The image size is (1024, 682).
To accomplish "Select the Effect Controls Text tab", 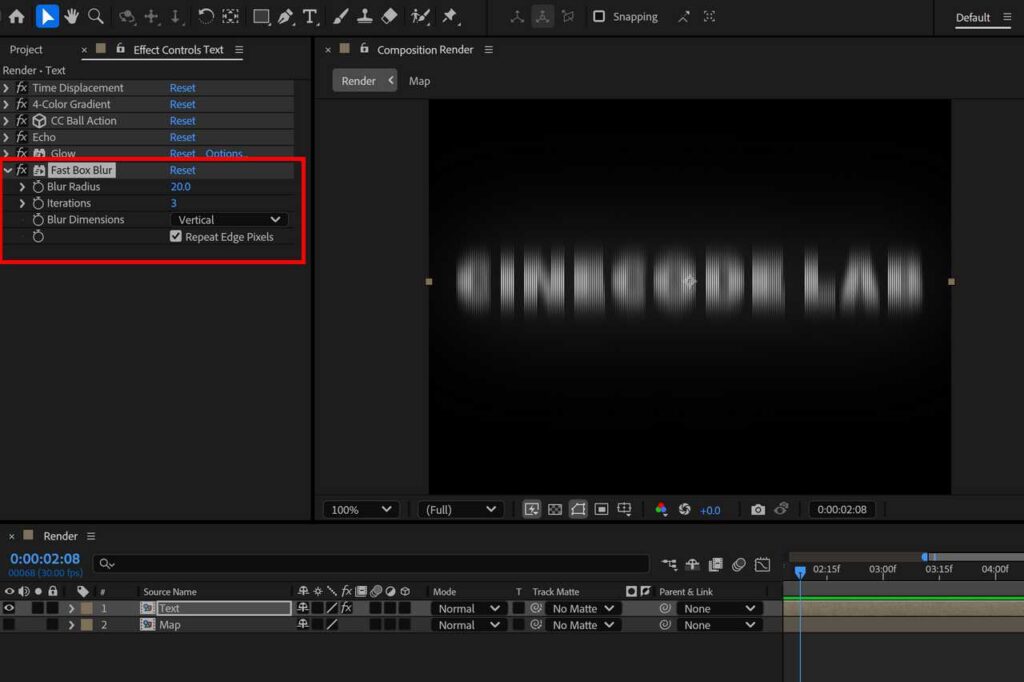I will coord(178,50).
